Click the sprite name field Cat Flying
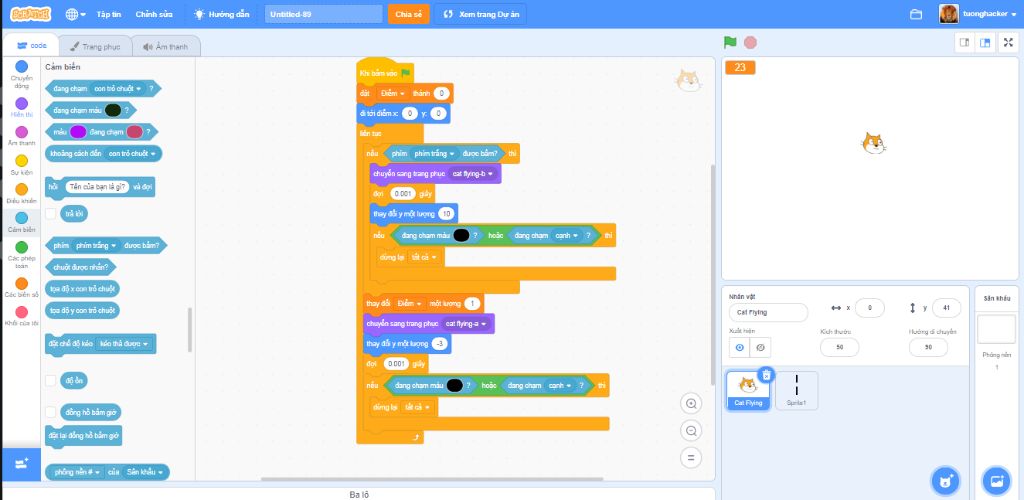1024x500 pixels. [x=768, y=313]
